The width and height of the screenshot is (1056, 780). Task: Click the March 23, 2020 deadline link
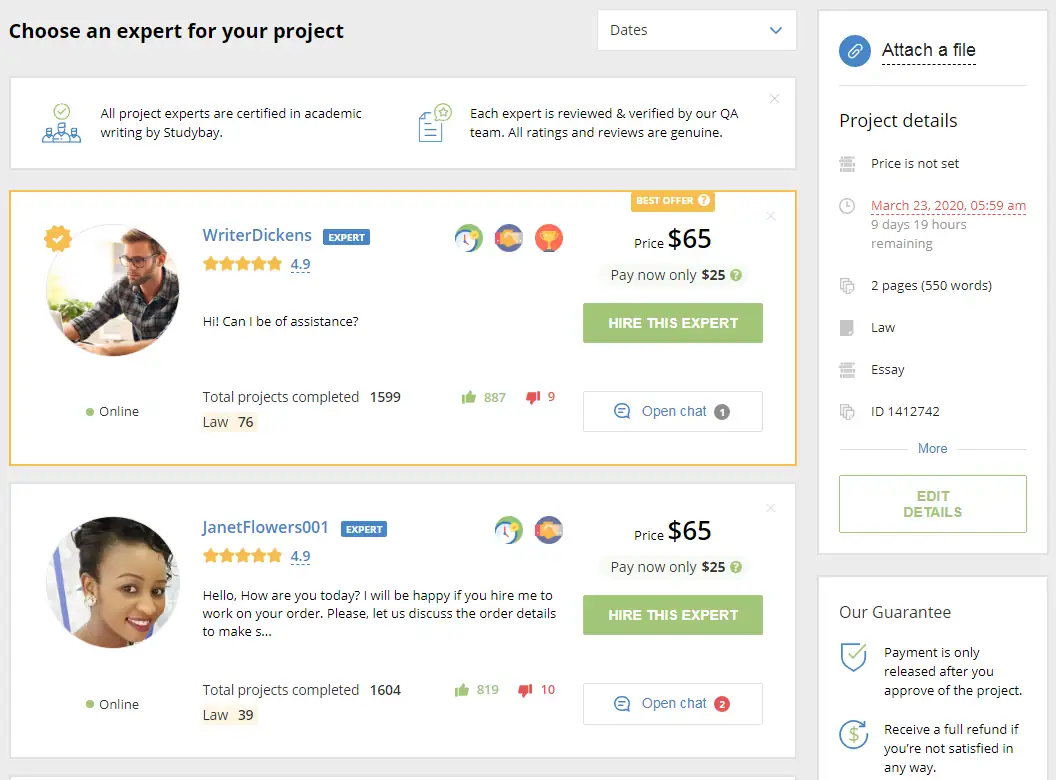[x=949, y=205]
